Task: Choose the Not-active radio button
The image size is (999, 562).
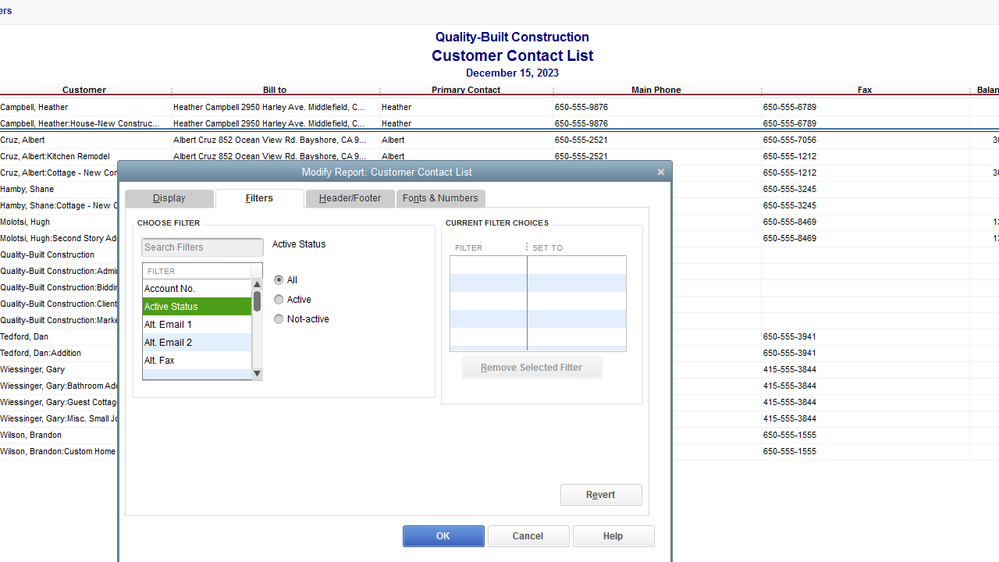Action: pos(278,319)
